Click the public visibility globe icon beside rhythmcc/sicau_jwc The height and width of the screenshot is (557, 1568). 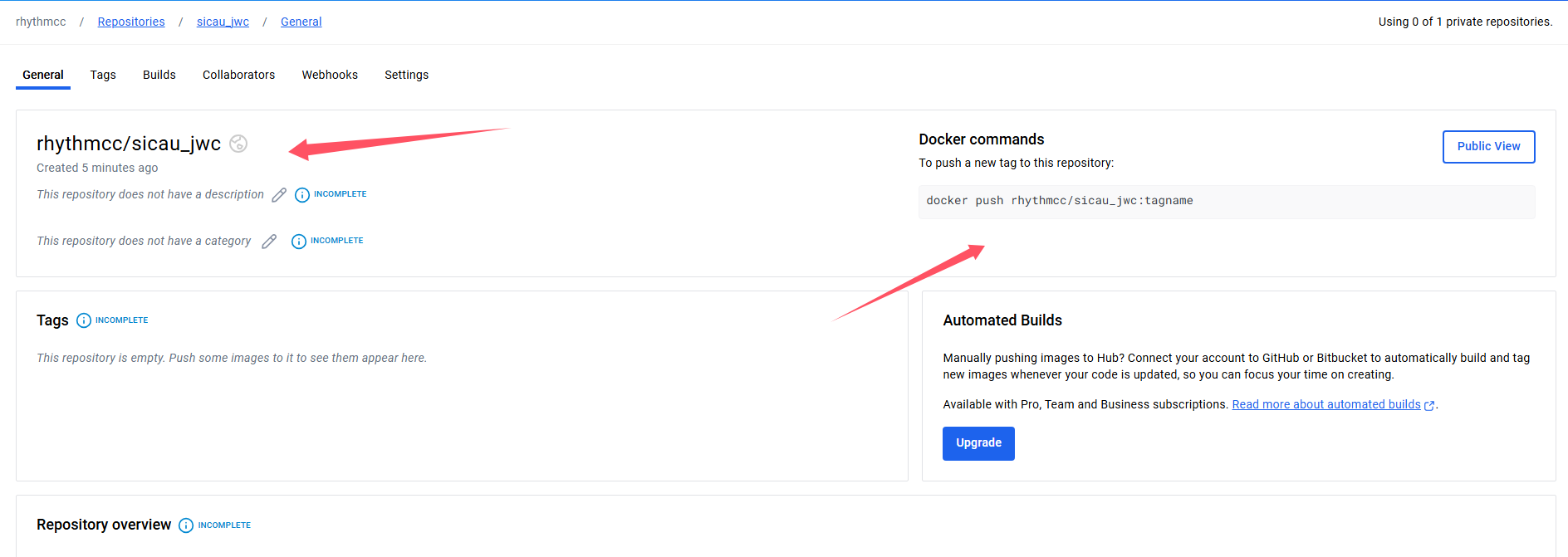(238, 144)
